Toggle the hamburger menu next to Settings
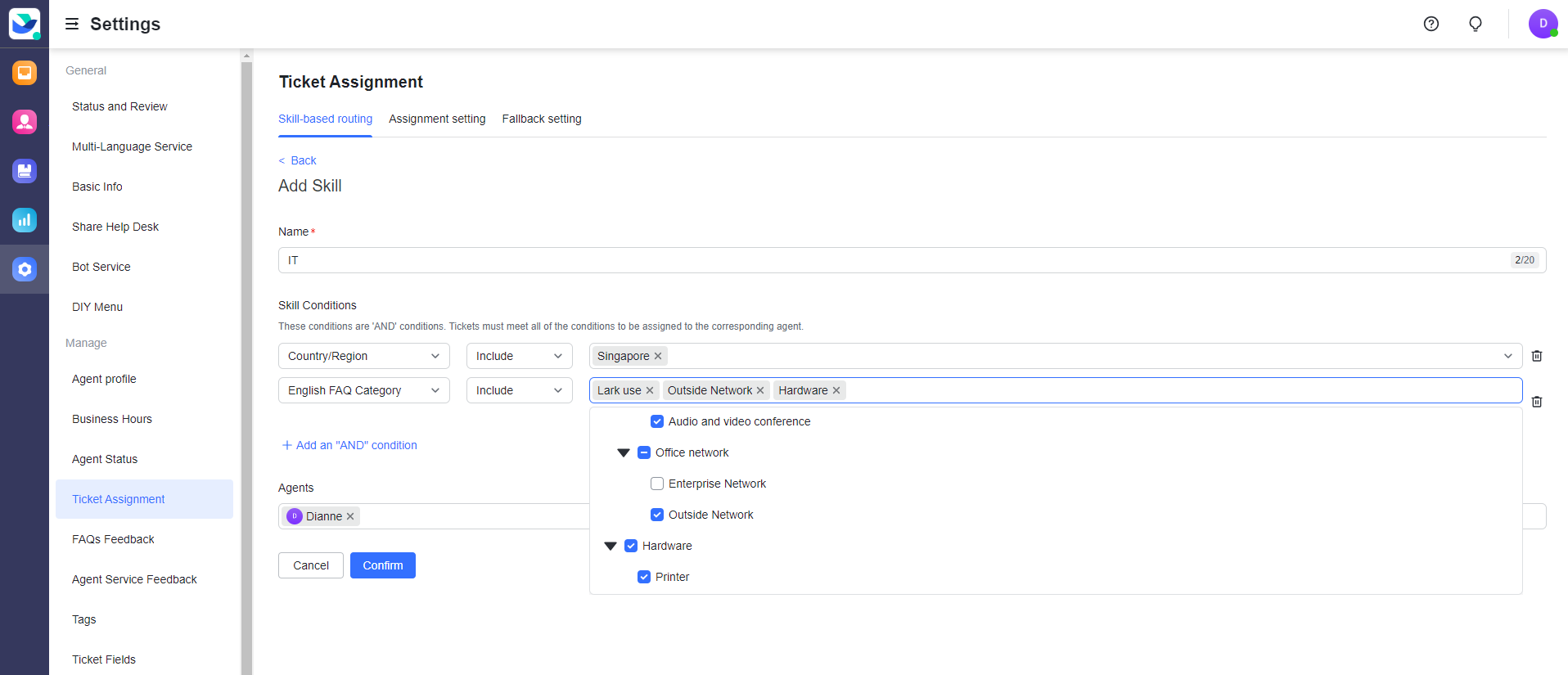 pyautogui.click(x=72, y=24)
